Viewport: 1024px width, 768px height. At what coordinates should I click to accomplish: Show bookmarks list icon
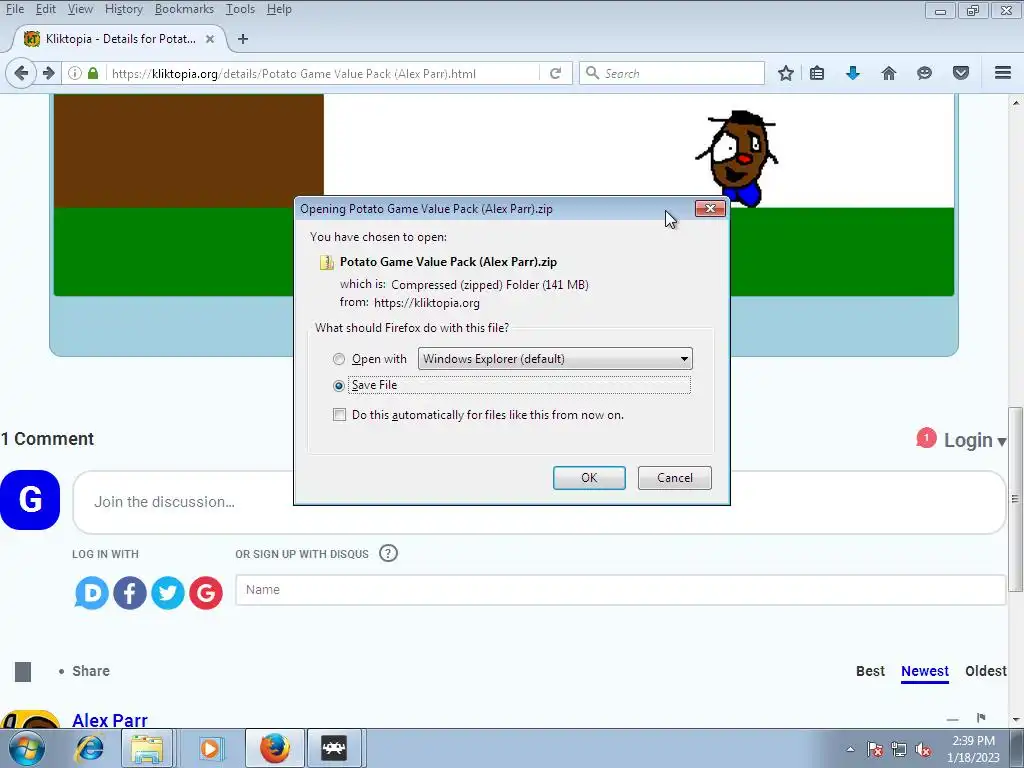[817, 73]
